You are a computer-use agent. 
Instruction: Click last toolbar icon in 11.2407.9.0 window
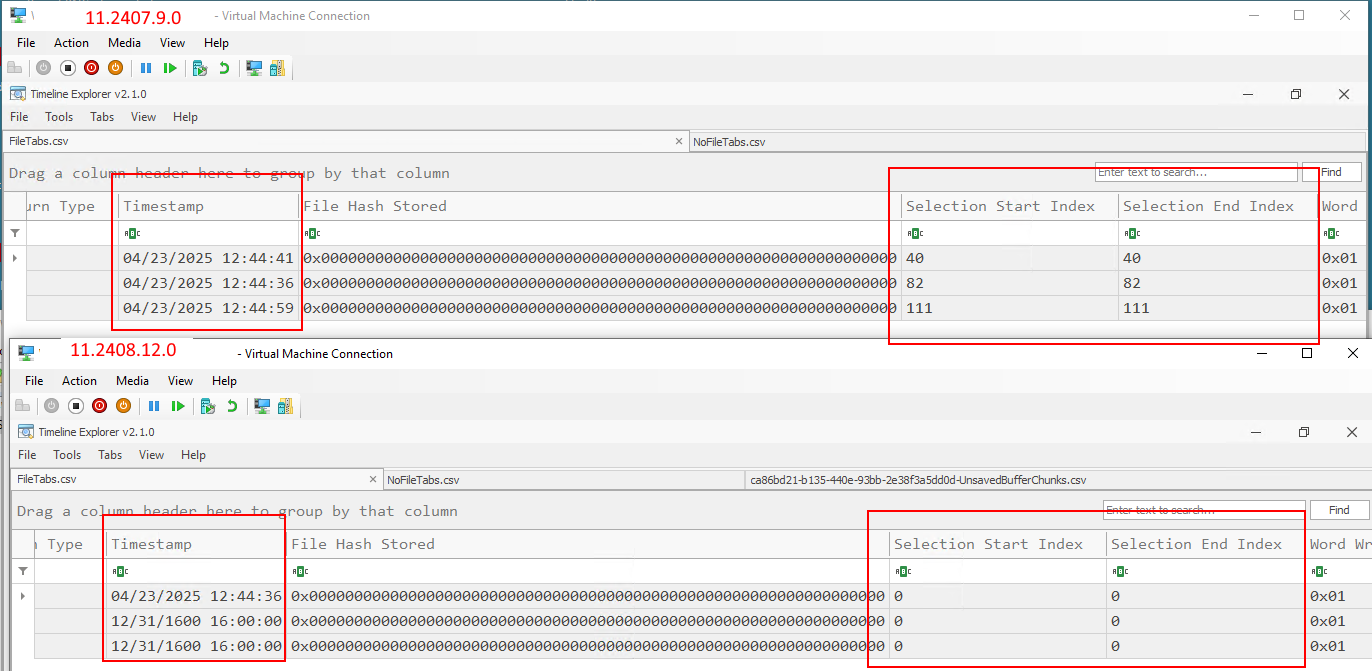(x=277, y=68)
